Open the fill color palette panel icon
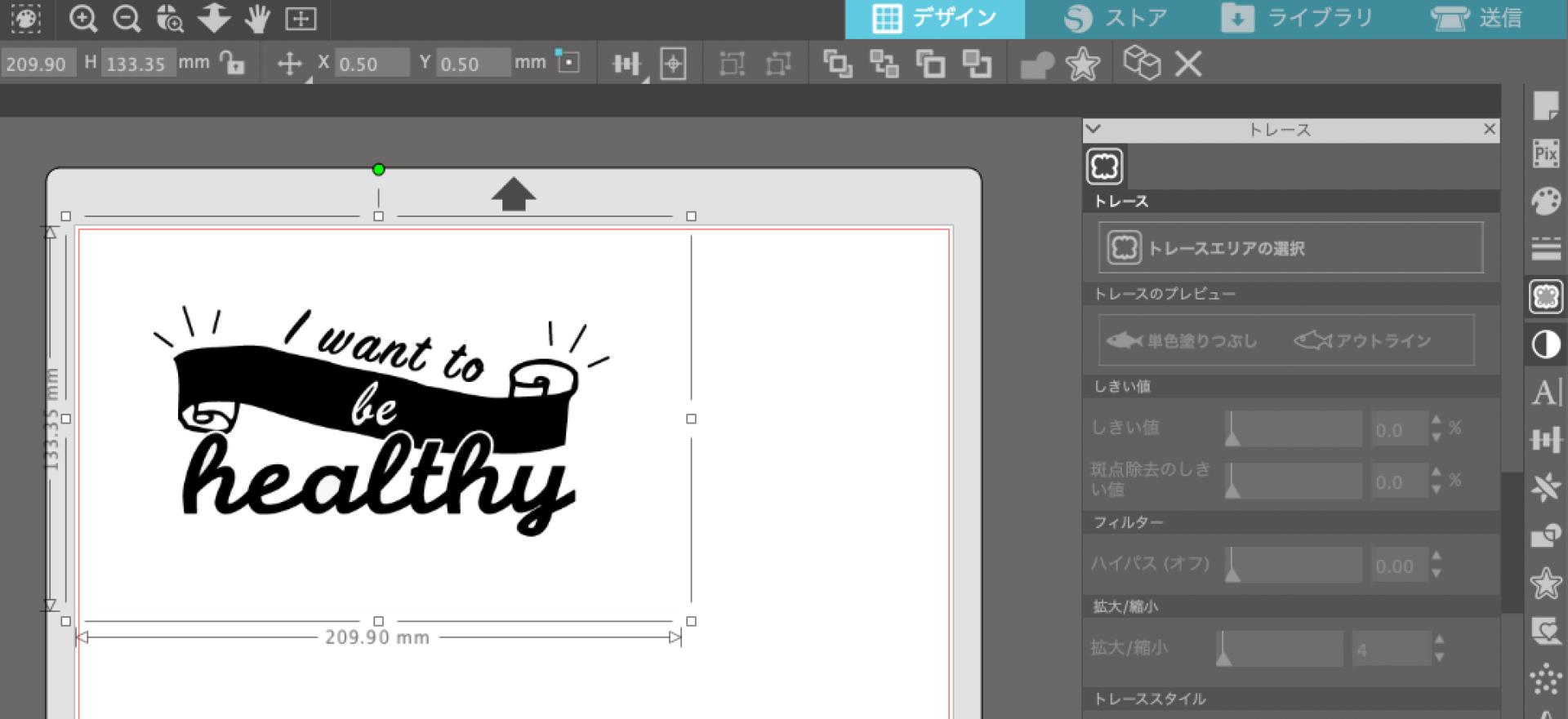 pos(1545,201)
